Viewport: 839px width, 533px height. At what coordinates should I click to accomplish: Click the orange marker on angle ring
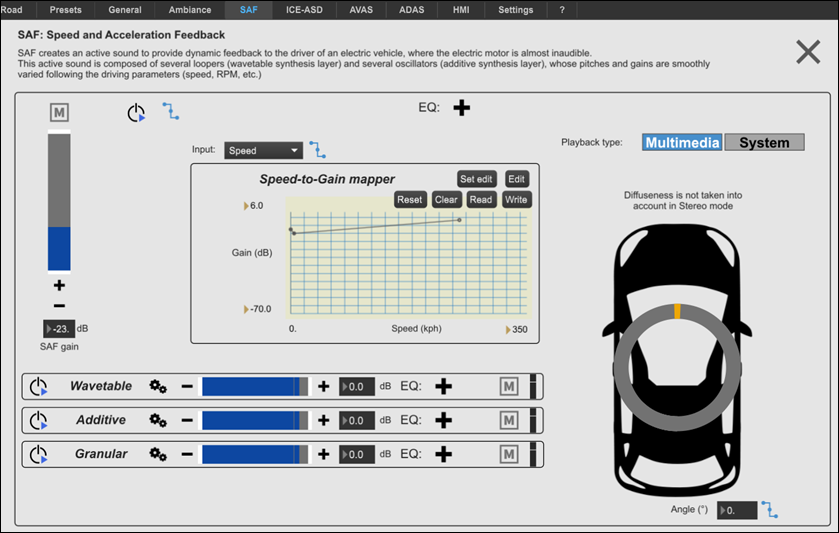click(x=677, y=311)
